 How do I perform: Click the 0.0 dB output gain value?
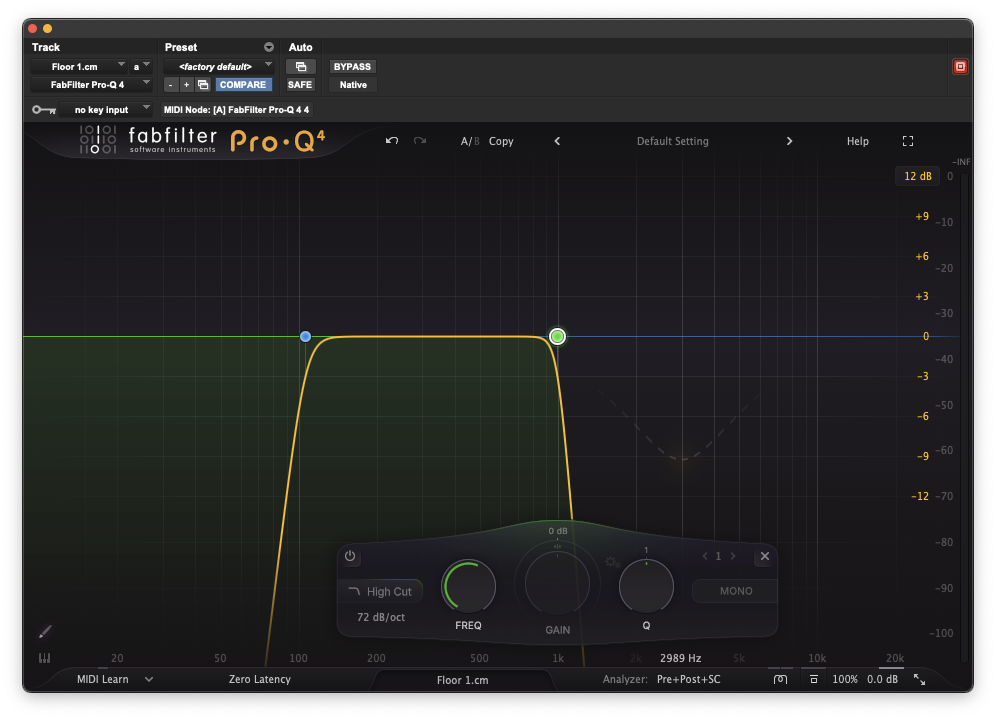[882, 679]
